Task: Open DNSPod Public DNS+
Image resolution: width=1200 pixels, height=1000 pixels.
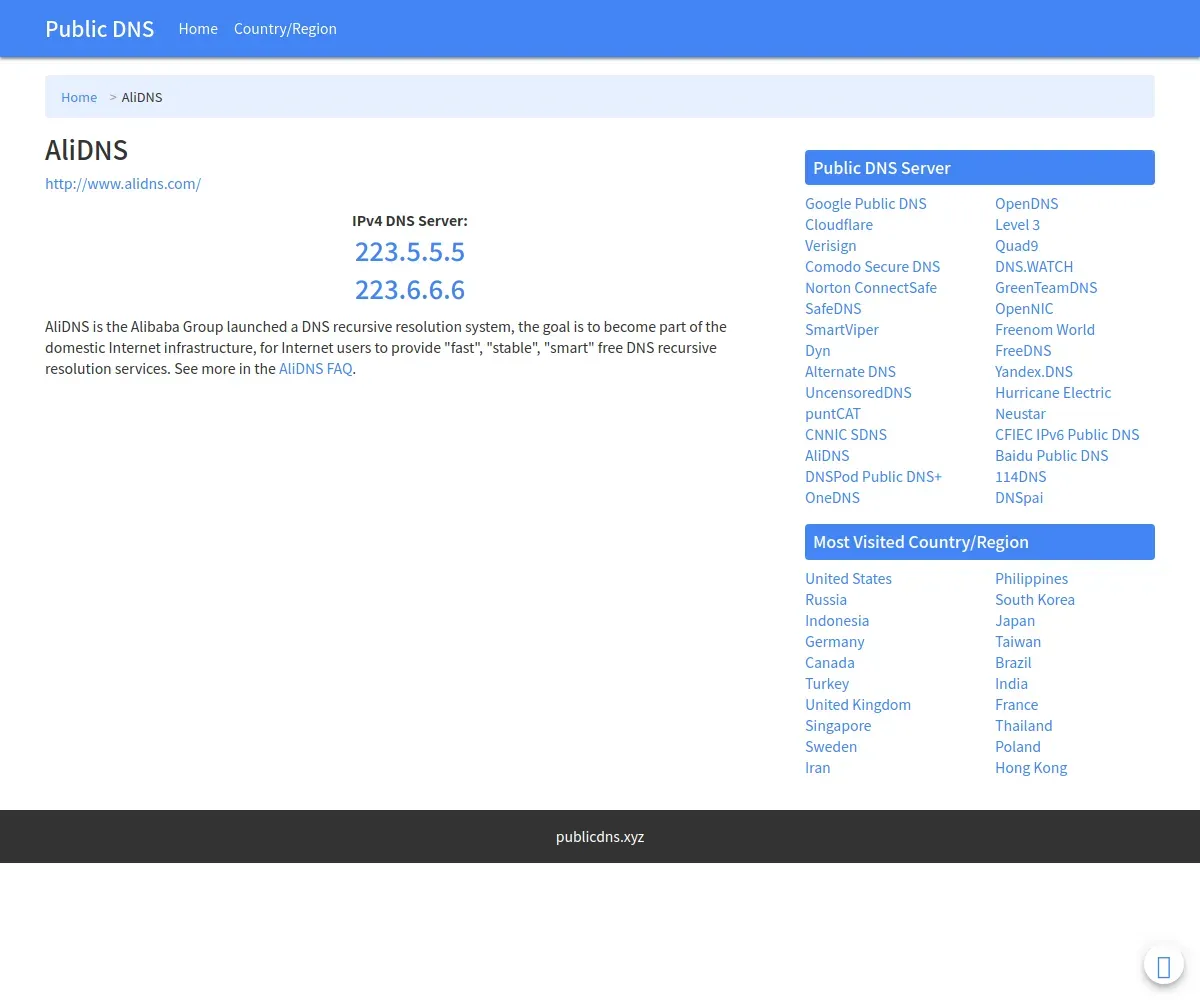Action: coord(874,477)
